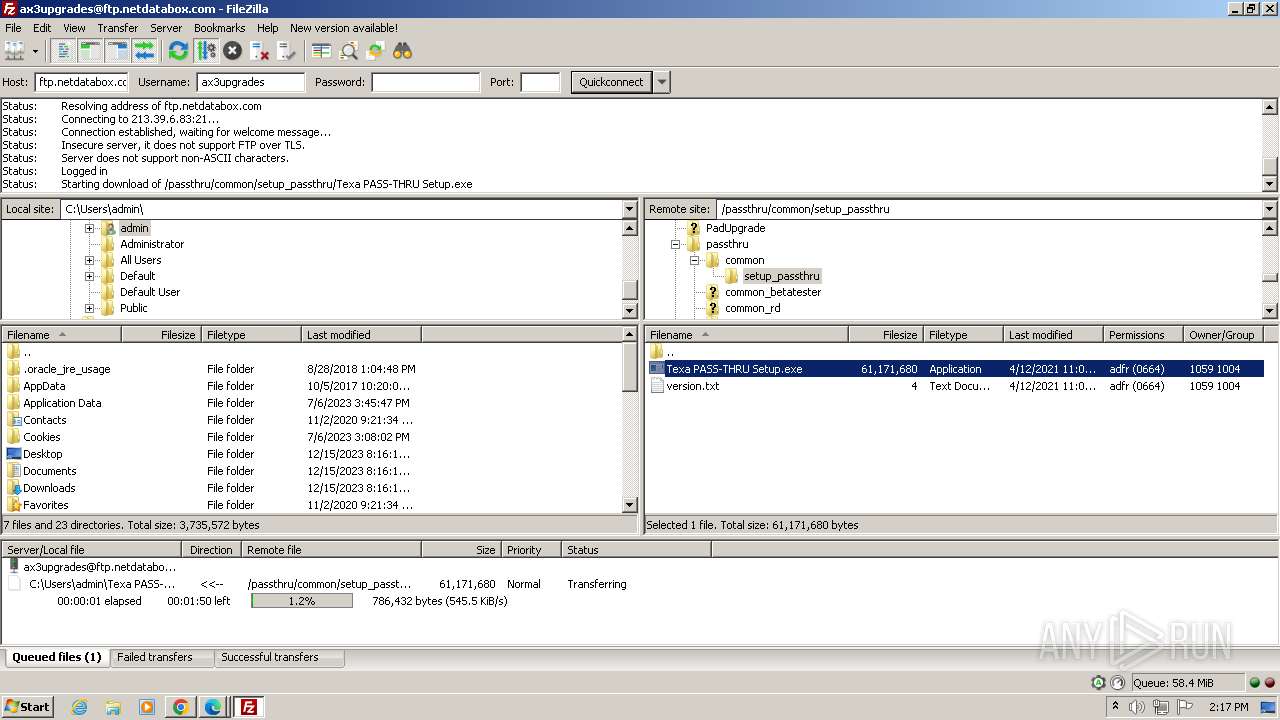Toggle directory comparison icon
Image resolution: width=1280 pixels, height=720 pixels.
321,51
